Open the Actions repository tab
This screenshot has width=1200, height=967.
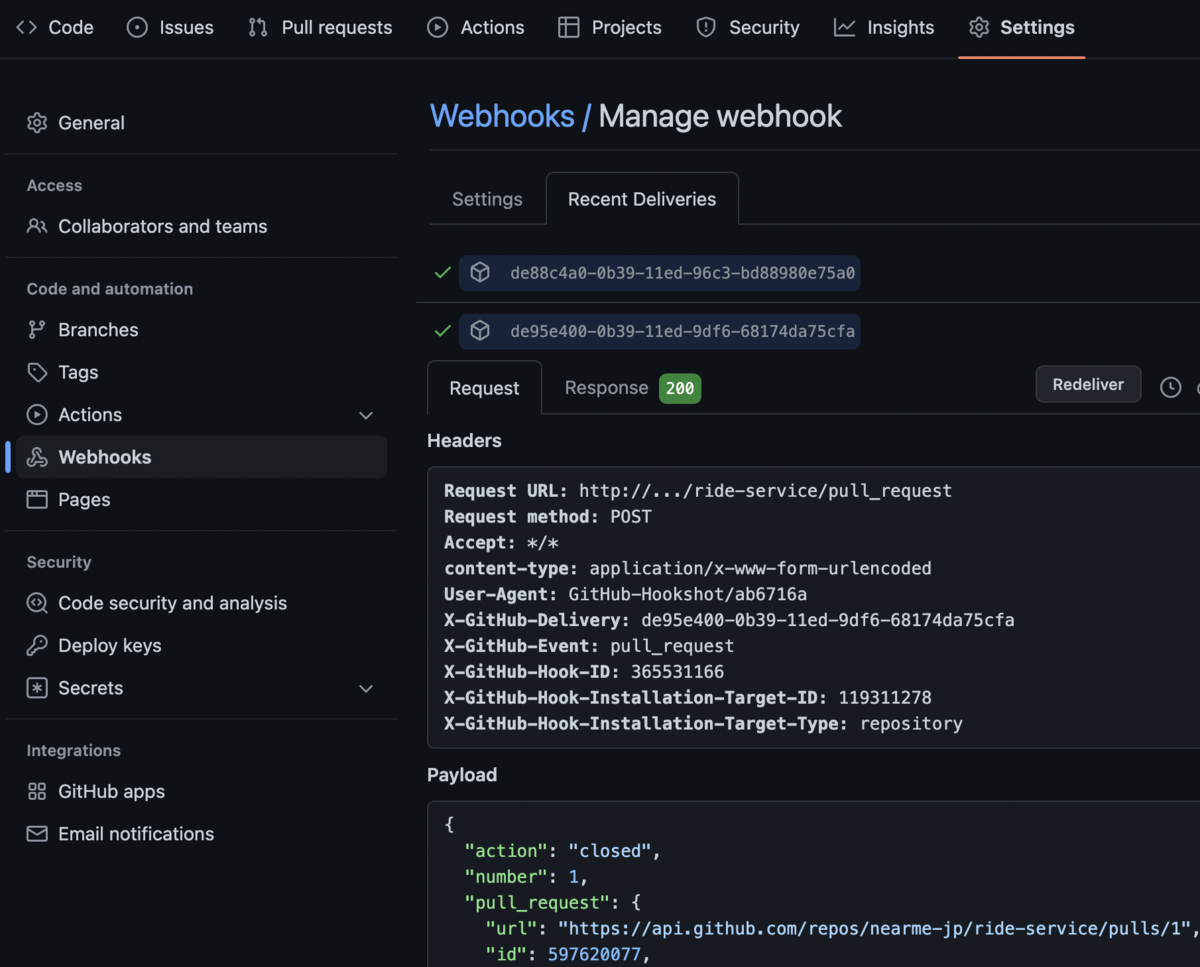(x=476, y=27)
